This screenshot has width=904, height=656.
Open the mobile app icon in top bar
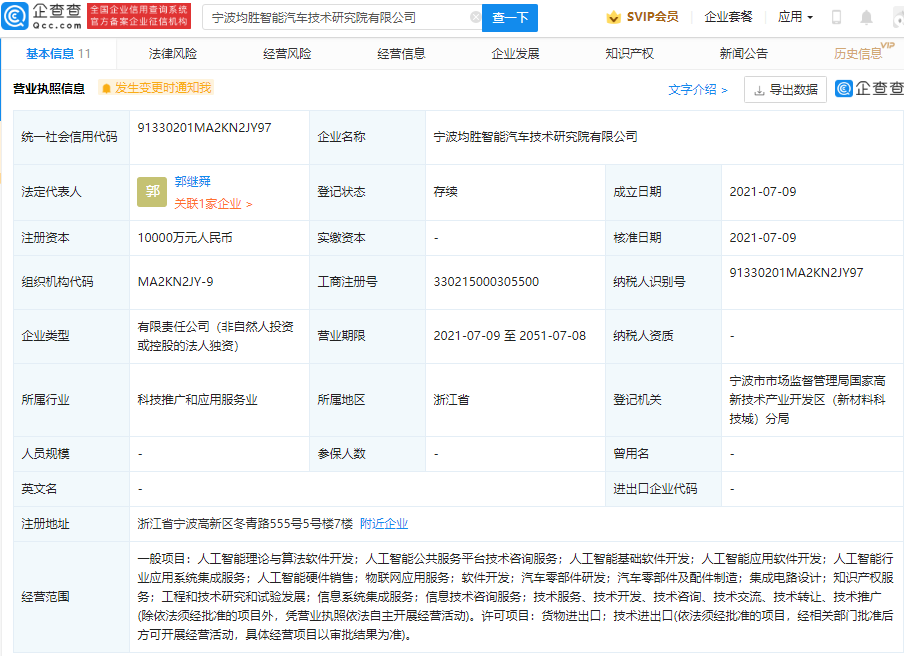point(837,17)
